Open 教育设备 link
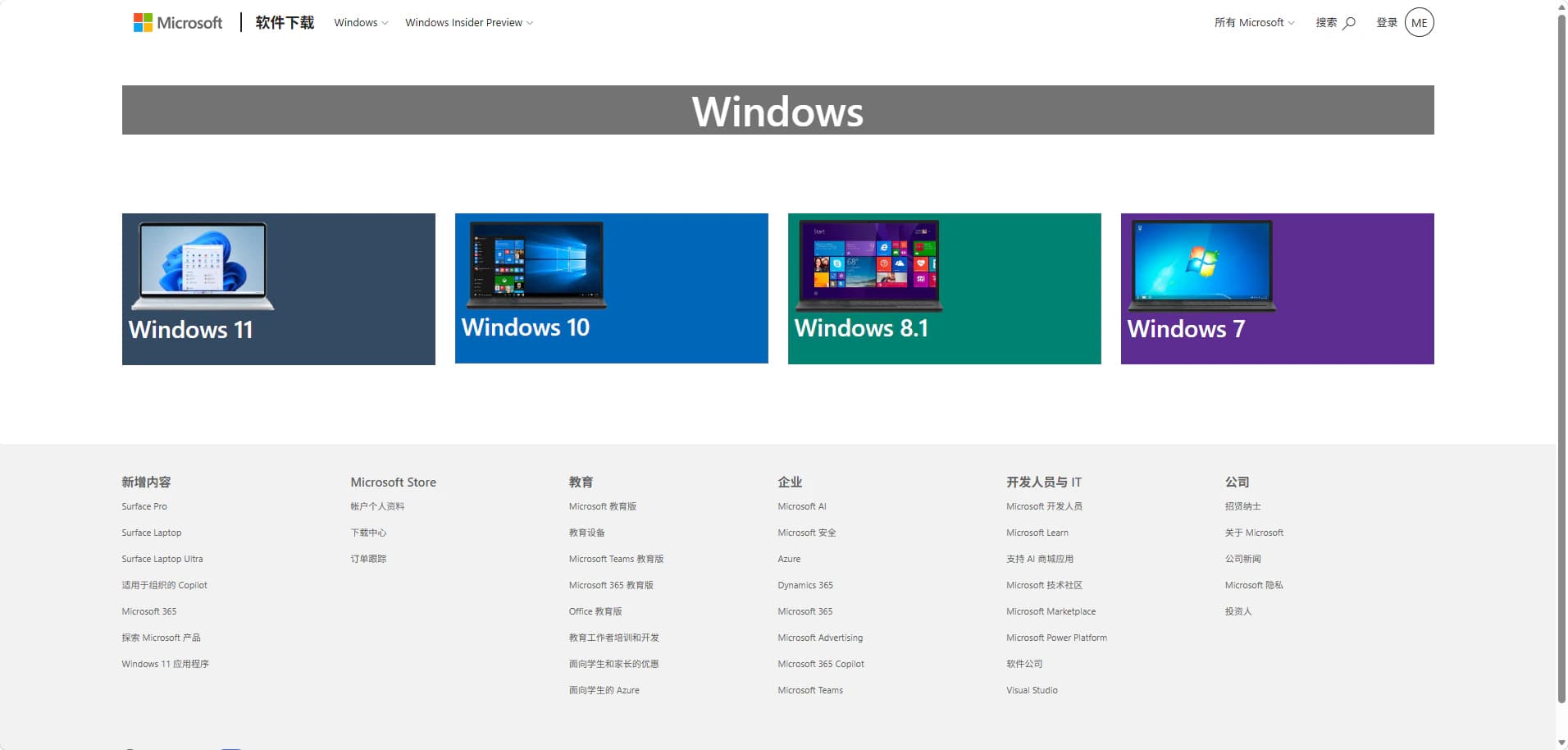This screenshot has width=1568, height=750. pyautogui.click(x=587, y=533)
